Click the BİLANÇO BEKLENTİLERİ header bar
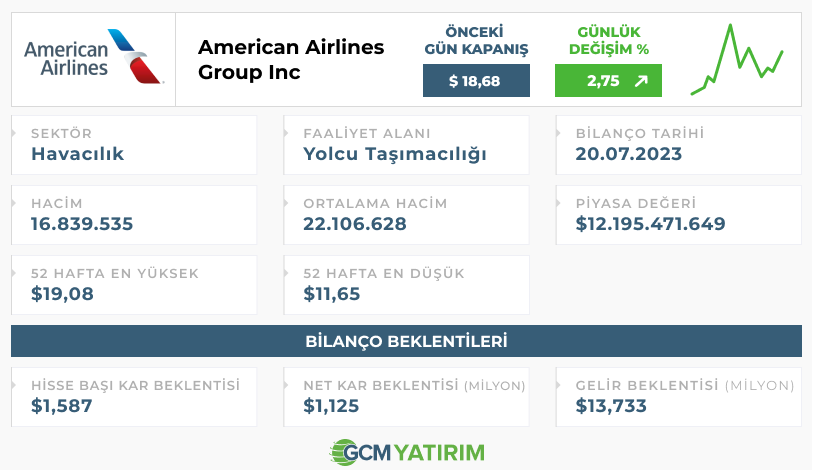This screenshot has height=470, width=815. 406,341
